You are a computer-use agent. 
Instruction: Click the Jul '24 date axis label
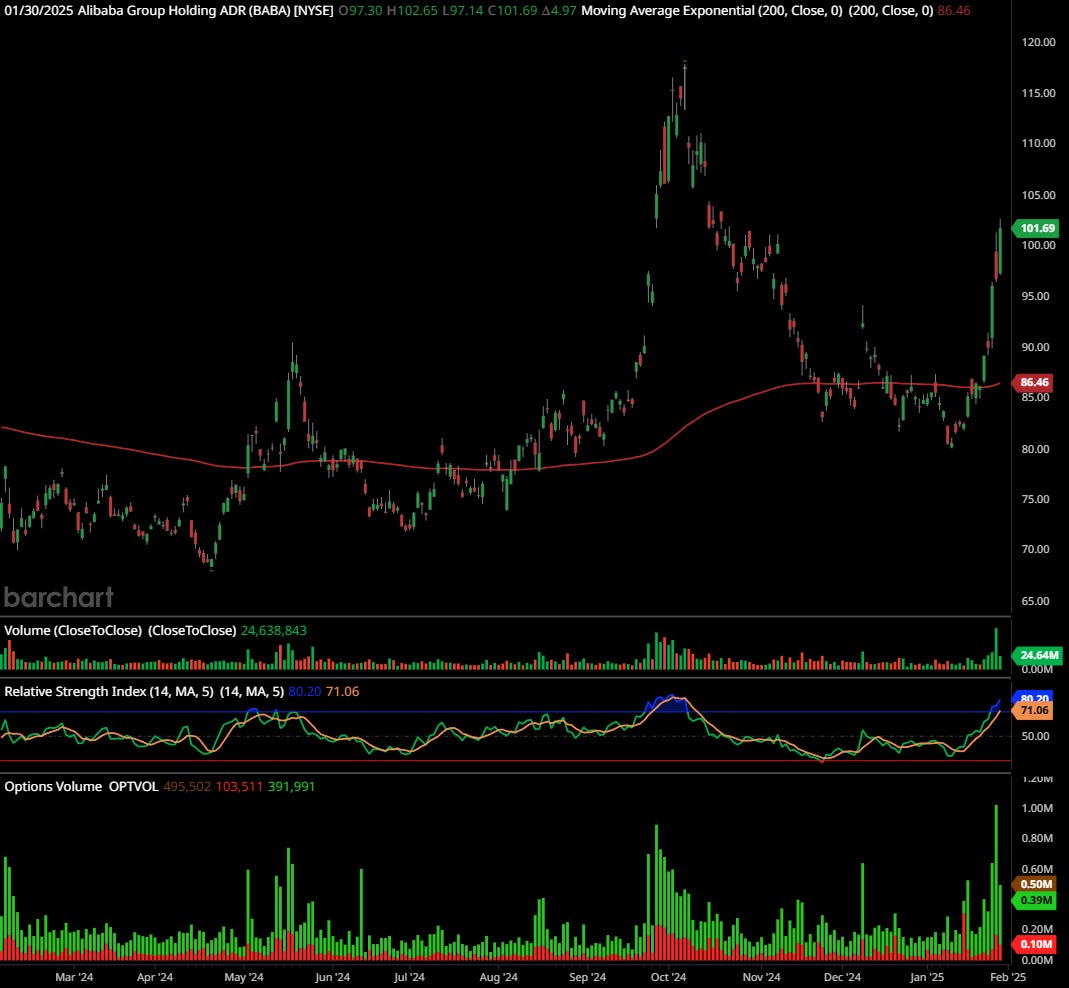coord(409,977)
